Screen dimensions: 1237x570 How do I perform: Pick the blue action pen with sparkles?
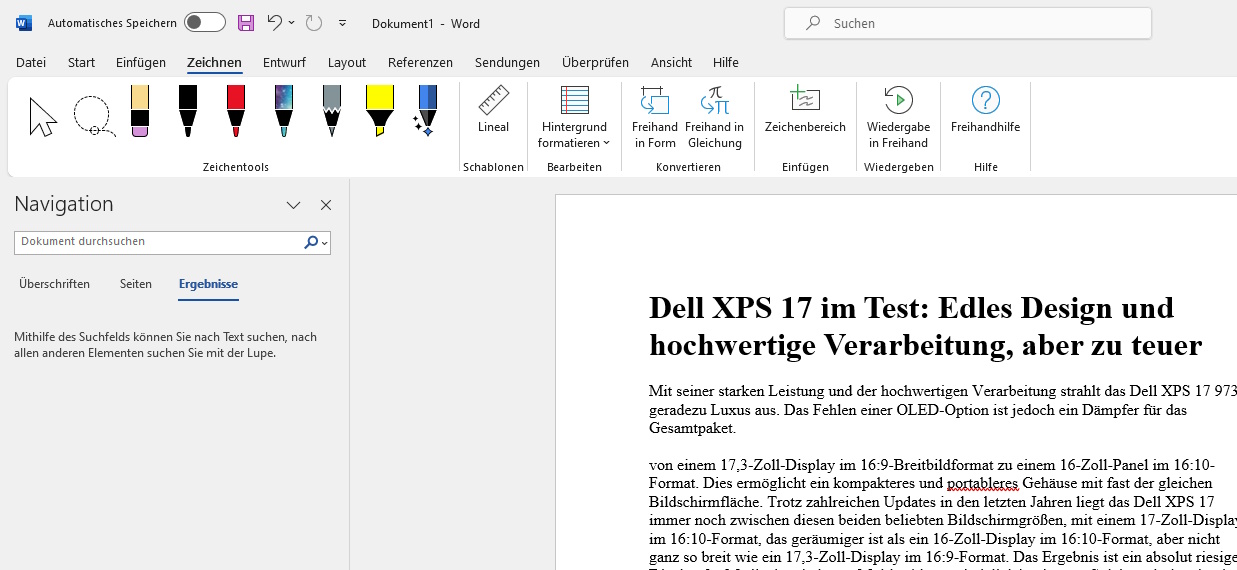click(x=426, y=111)
